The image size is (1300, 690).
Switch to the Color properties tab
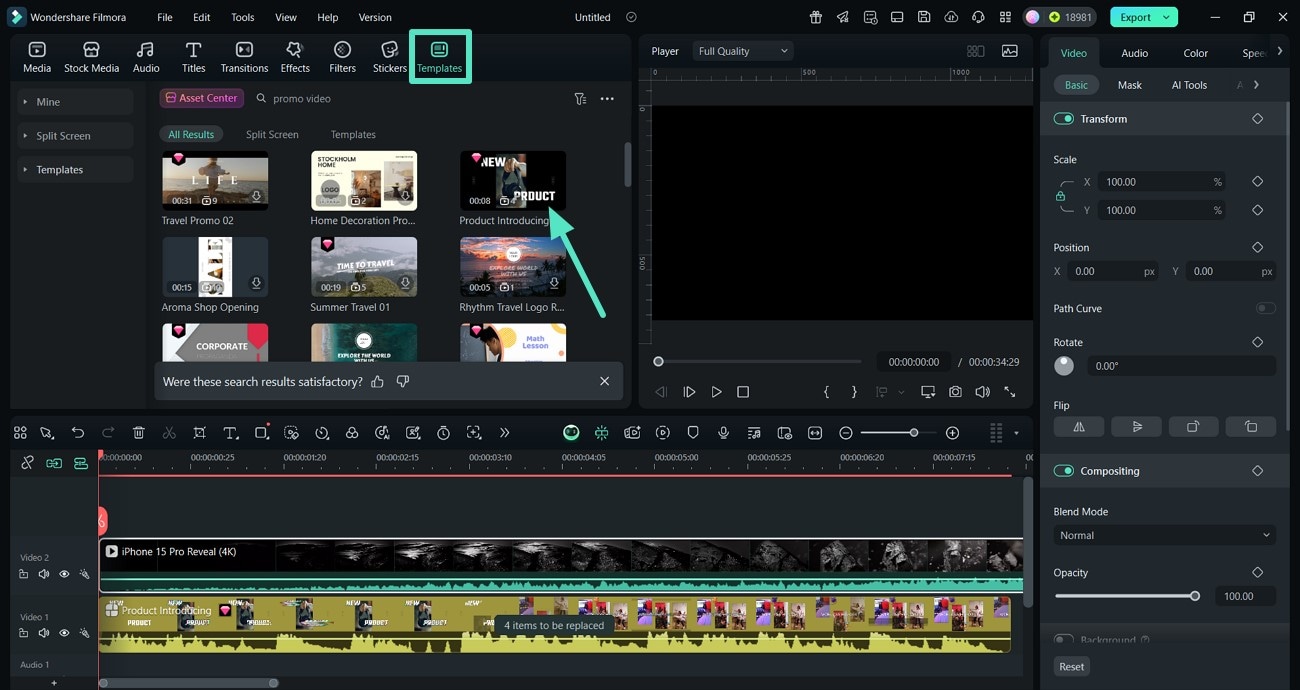point(1196,53)
